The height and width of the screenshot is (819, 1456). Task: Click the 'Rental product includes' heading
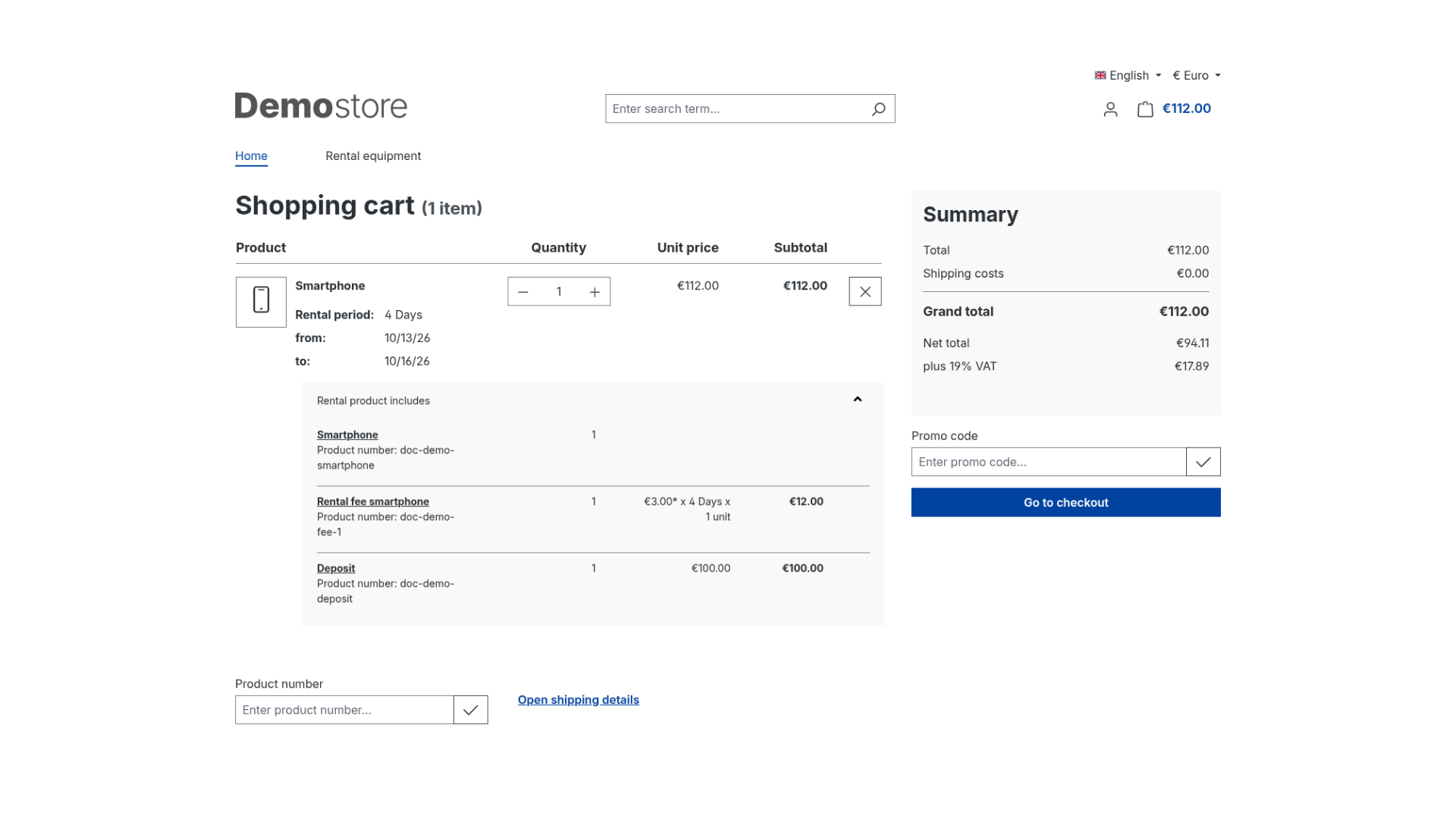click(x=373, y=400)
